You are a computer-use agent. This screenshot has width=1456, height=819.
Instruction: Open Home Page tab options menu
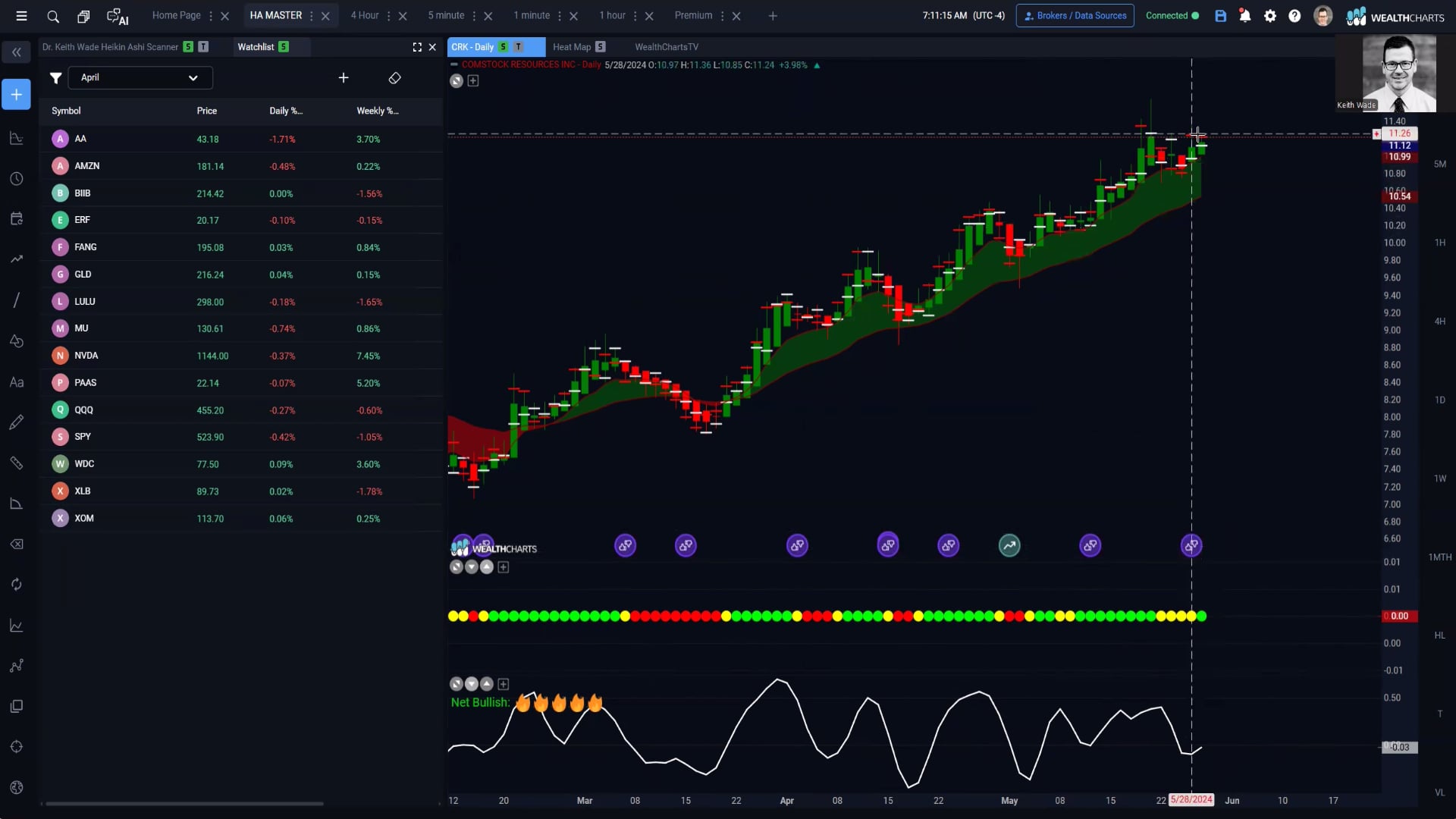pyautogui.click(x=211, y=16)
